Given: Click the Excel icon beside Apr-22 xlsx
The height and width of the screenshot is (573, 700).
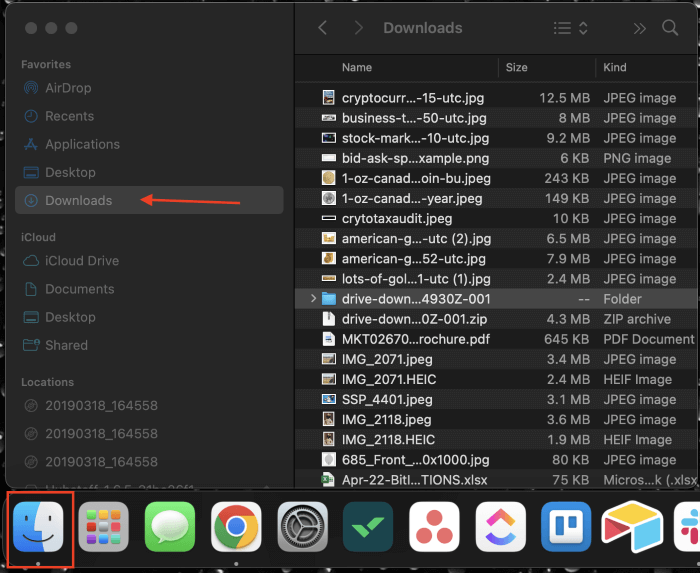Looking at the screenshot, I should (329, 479).
